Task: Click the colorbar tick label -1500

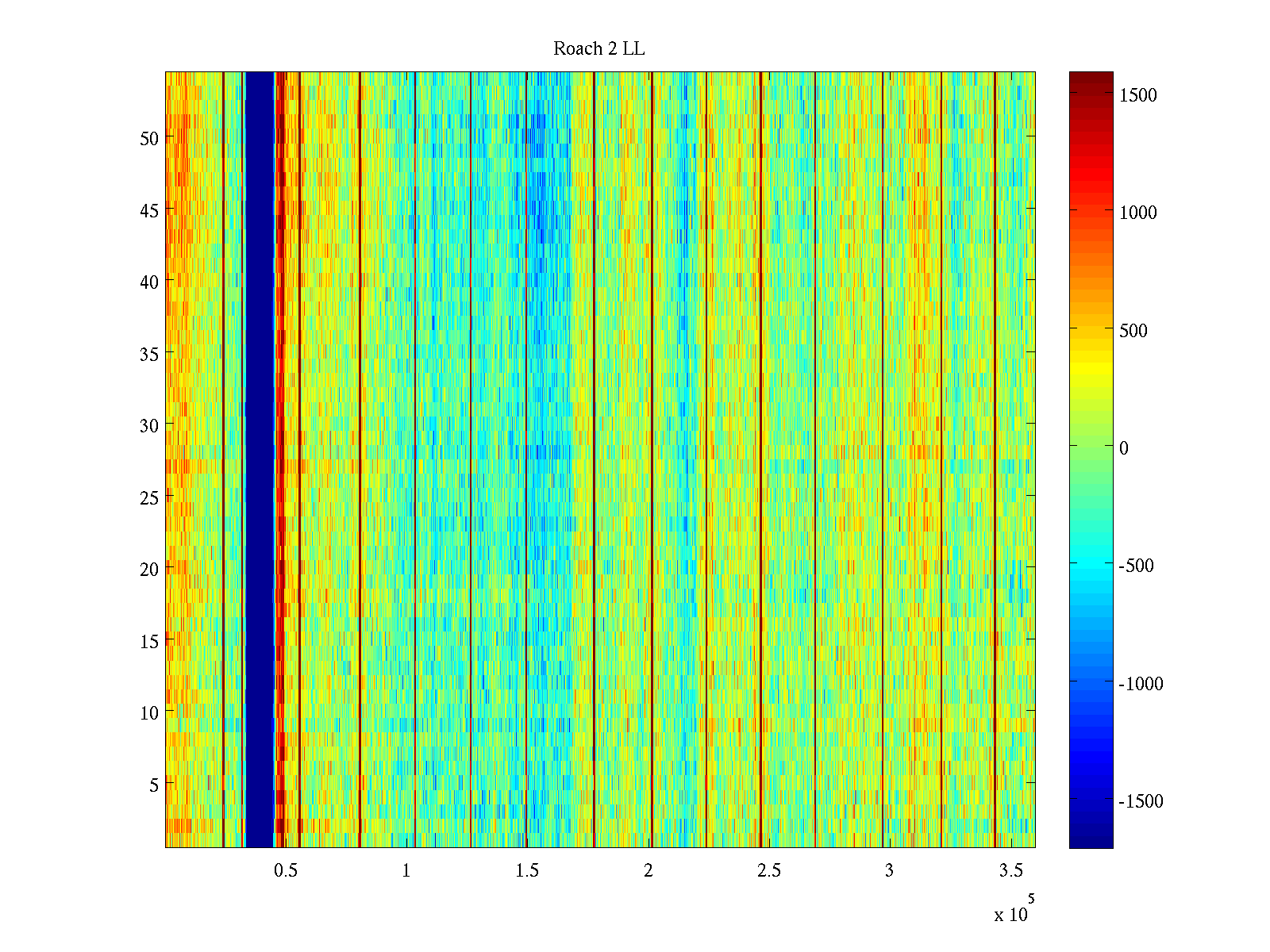Action: (1140, 801)
